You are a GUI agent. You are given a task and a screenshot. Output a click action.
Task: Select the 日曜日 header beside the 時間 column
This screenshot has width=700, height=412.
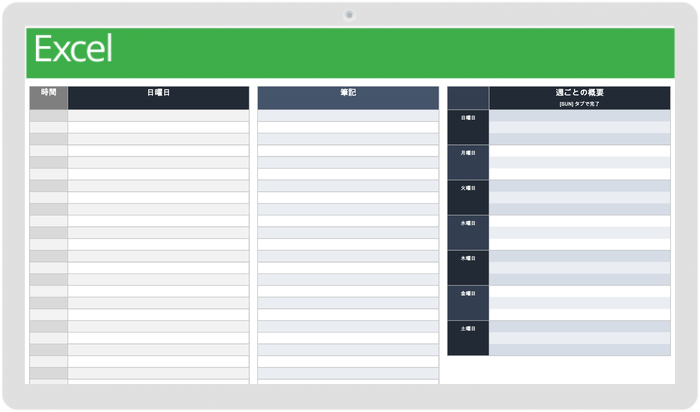coord(158,98)
